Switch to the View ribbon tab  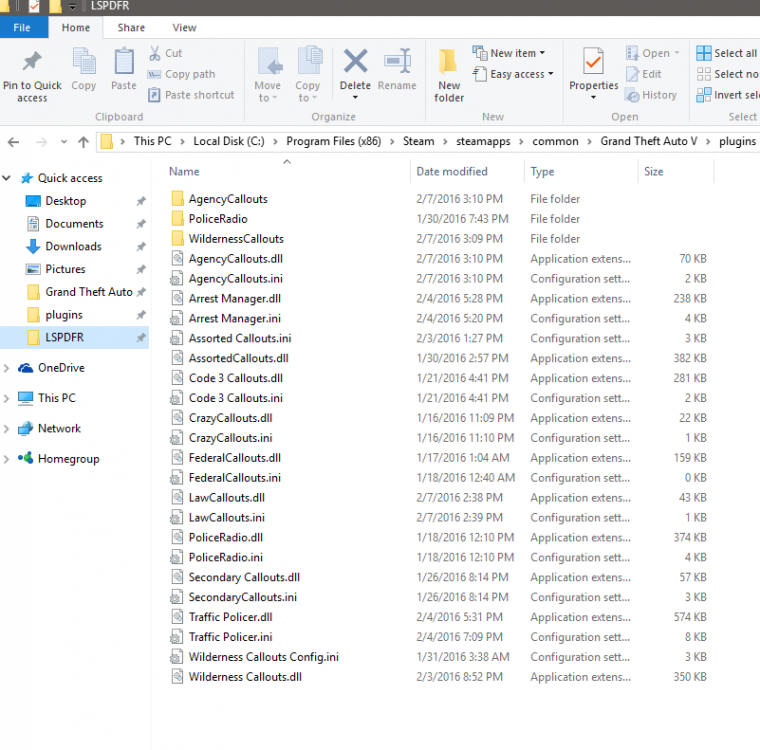(x=184, y=28)
